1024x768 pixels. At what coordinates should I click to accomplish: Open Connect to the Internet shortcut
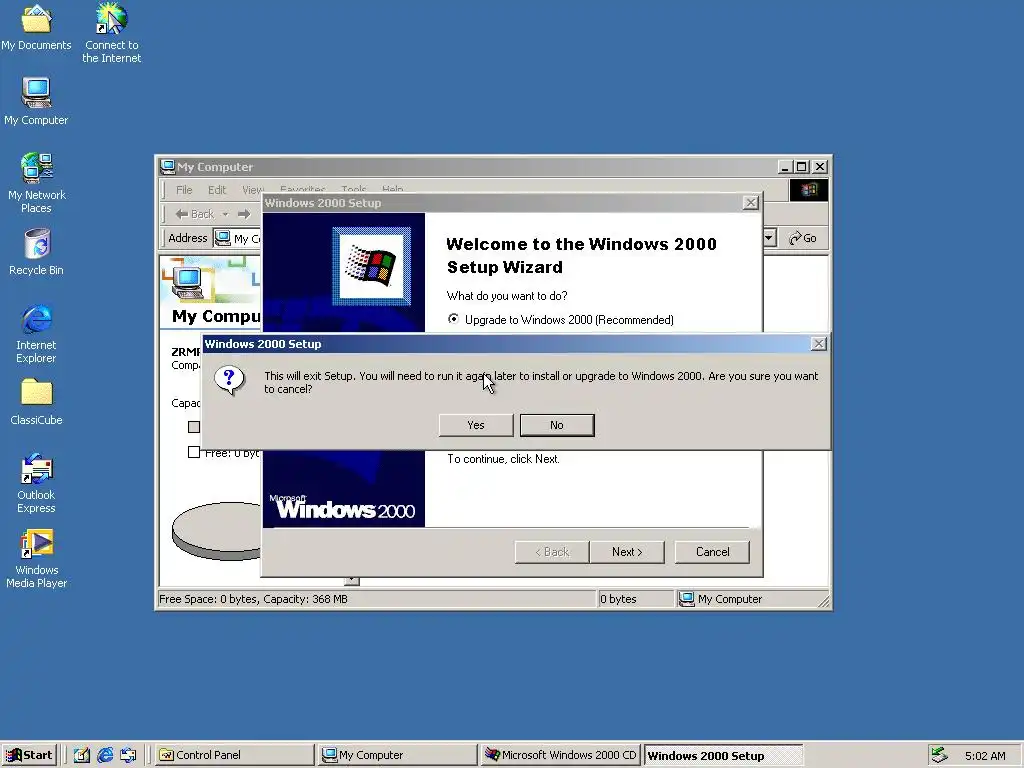pos(111,33)
